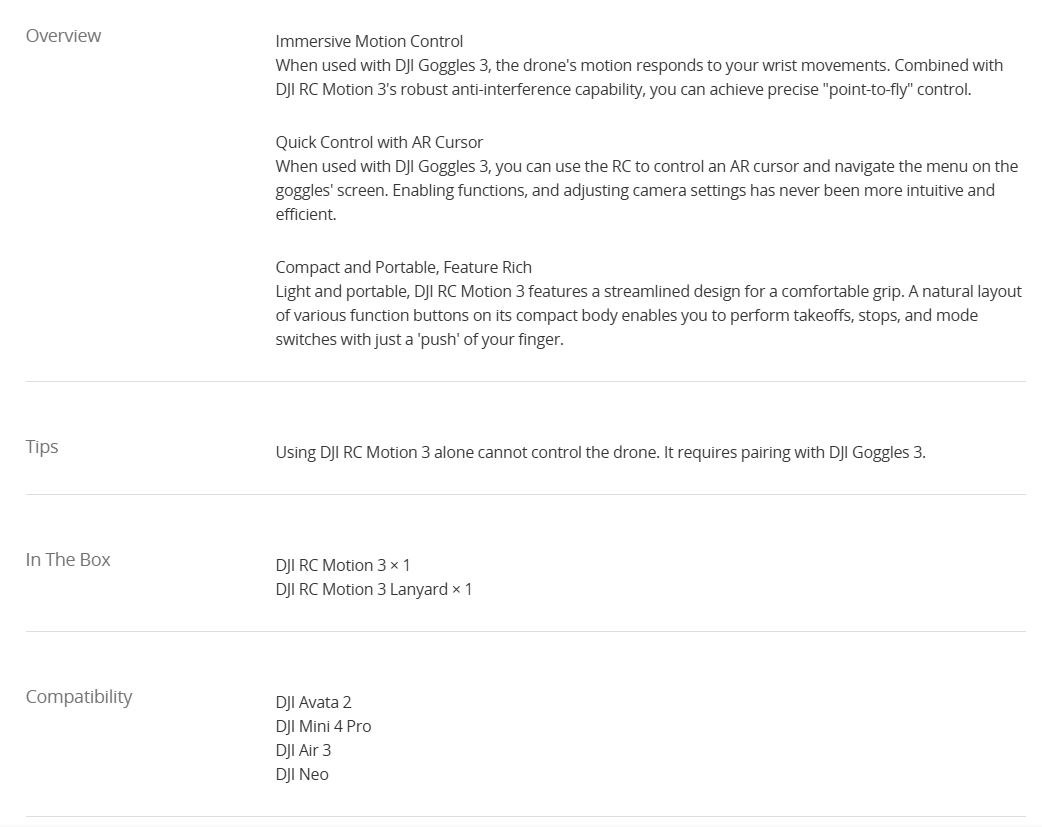Click the Compatibility section label
Viewport: 1042px width, 827px height.
click(79, 697)
